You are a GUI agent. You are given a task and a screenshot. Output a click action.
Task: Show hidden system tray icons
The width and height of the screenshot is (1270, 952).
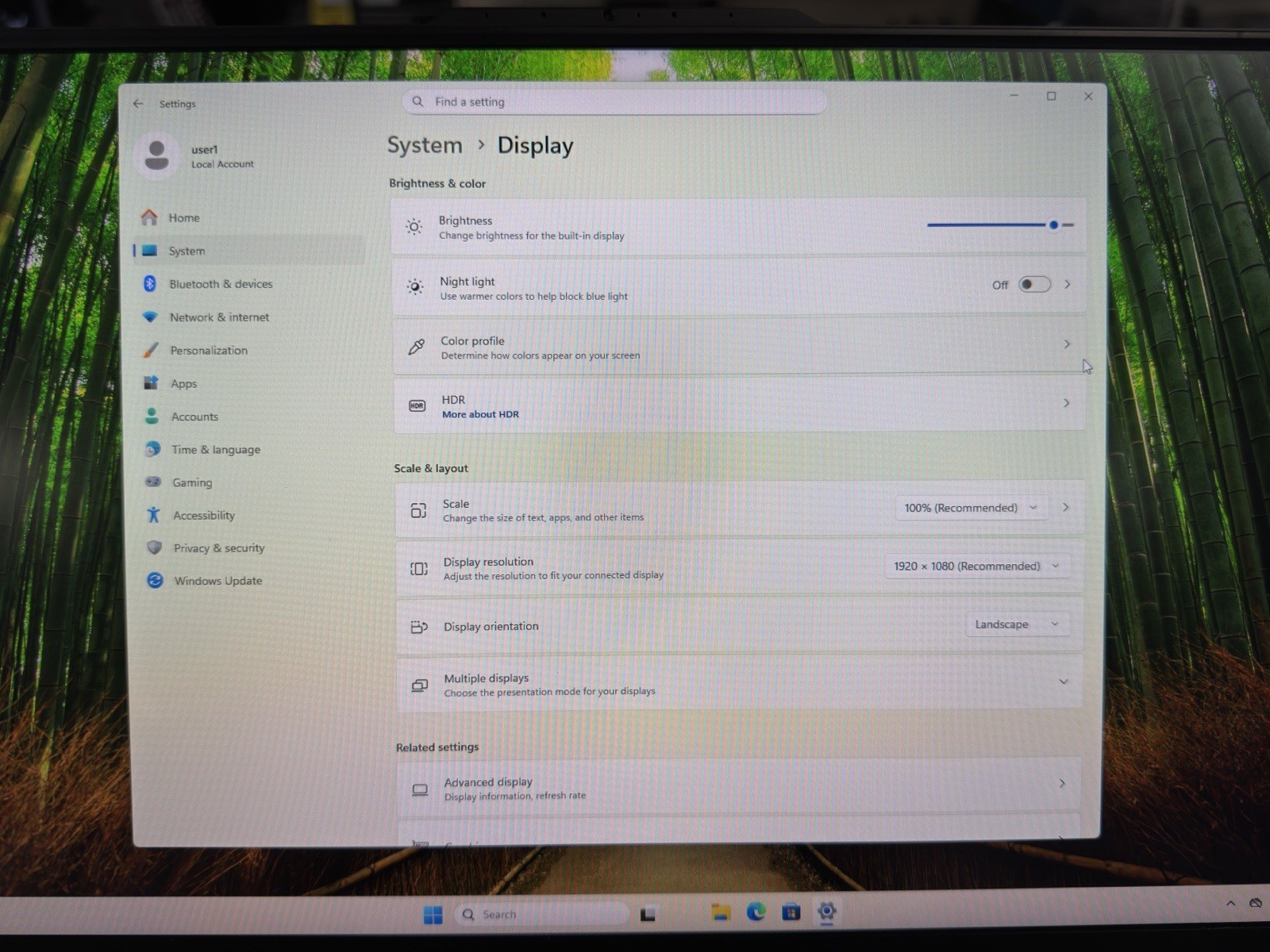click(x=1230, y=903)
